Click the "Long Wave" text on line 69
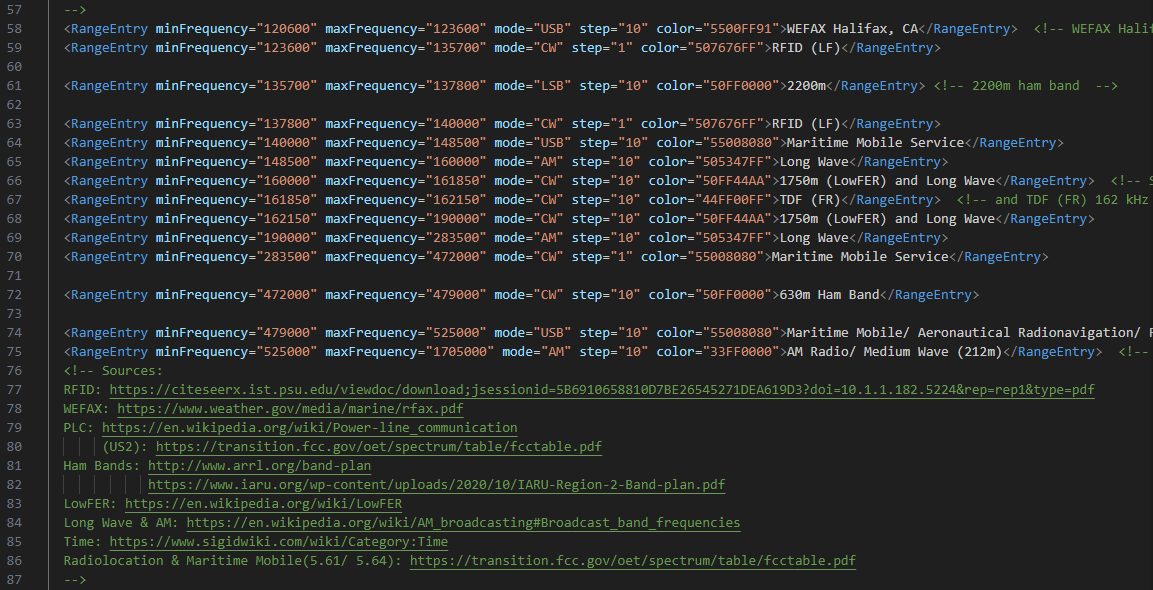Image resolution: width=1153 pixels, height=590 pixels. (x=814, y=238)
